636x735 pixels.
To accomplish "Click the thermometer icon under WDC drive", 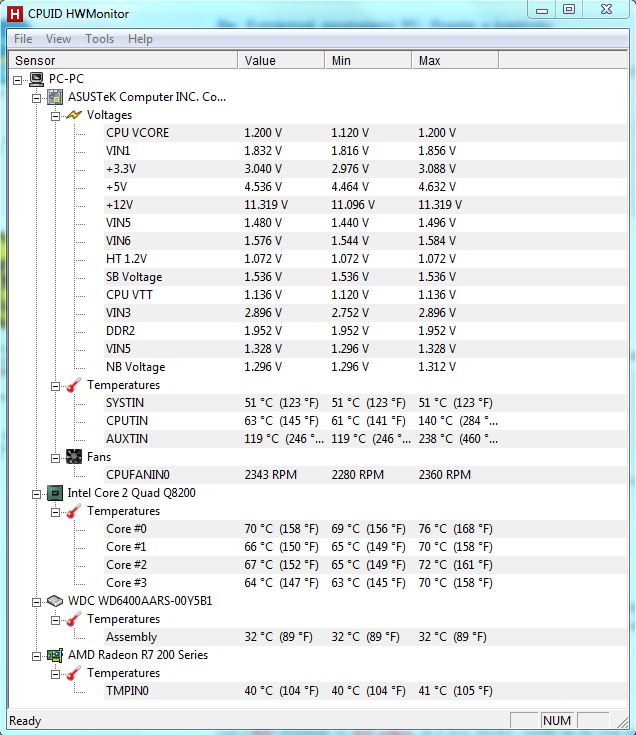I will [74, 619].
